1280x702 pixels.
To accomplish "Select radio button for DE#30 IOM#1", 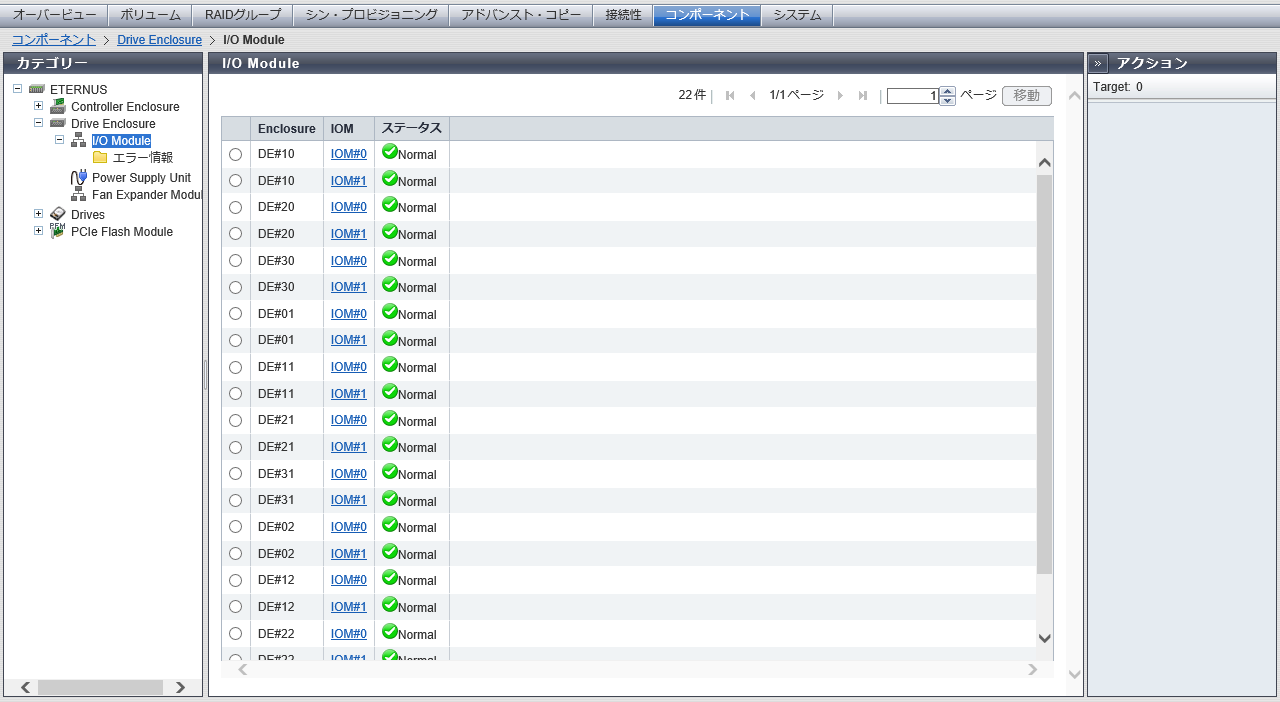I will tap(236, 287).
